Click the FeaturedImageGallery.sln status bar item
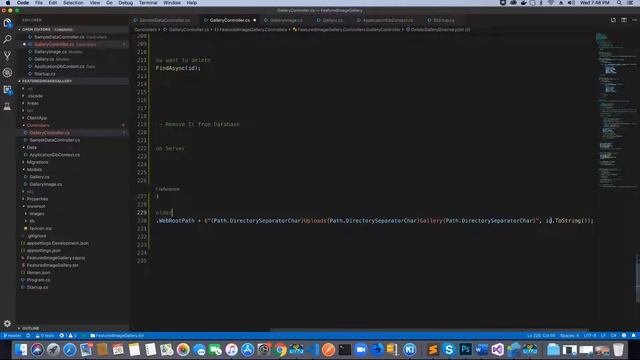The height and width of the screenshot is (360, 640). point(117,336)
